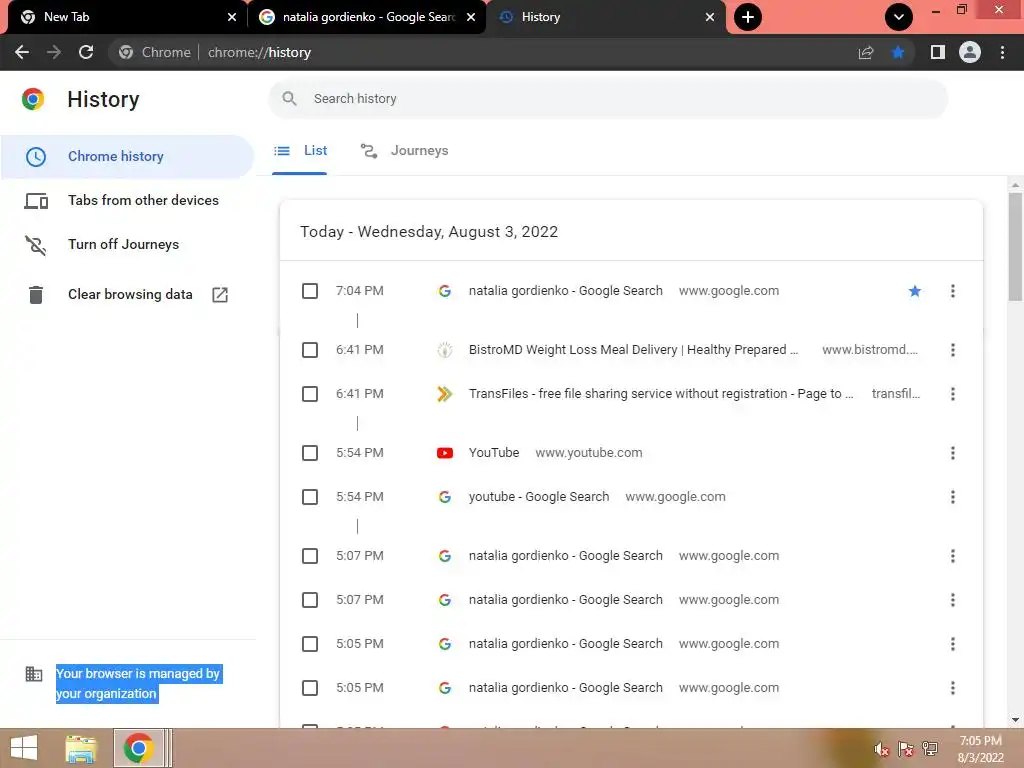Check the 7:04 PM natalia gordienko entry
Image resolution: width=1024 pixels, height=768 pixels.
(310, 291)
